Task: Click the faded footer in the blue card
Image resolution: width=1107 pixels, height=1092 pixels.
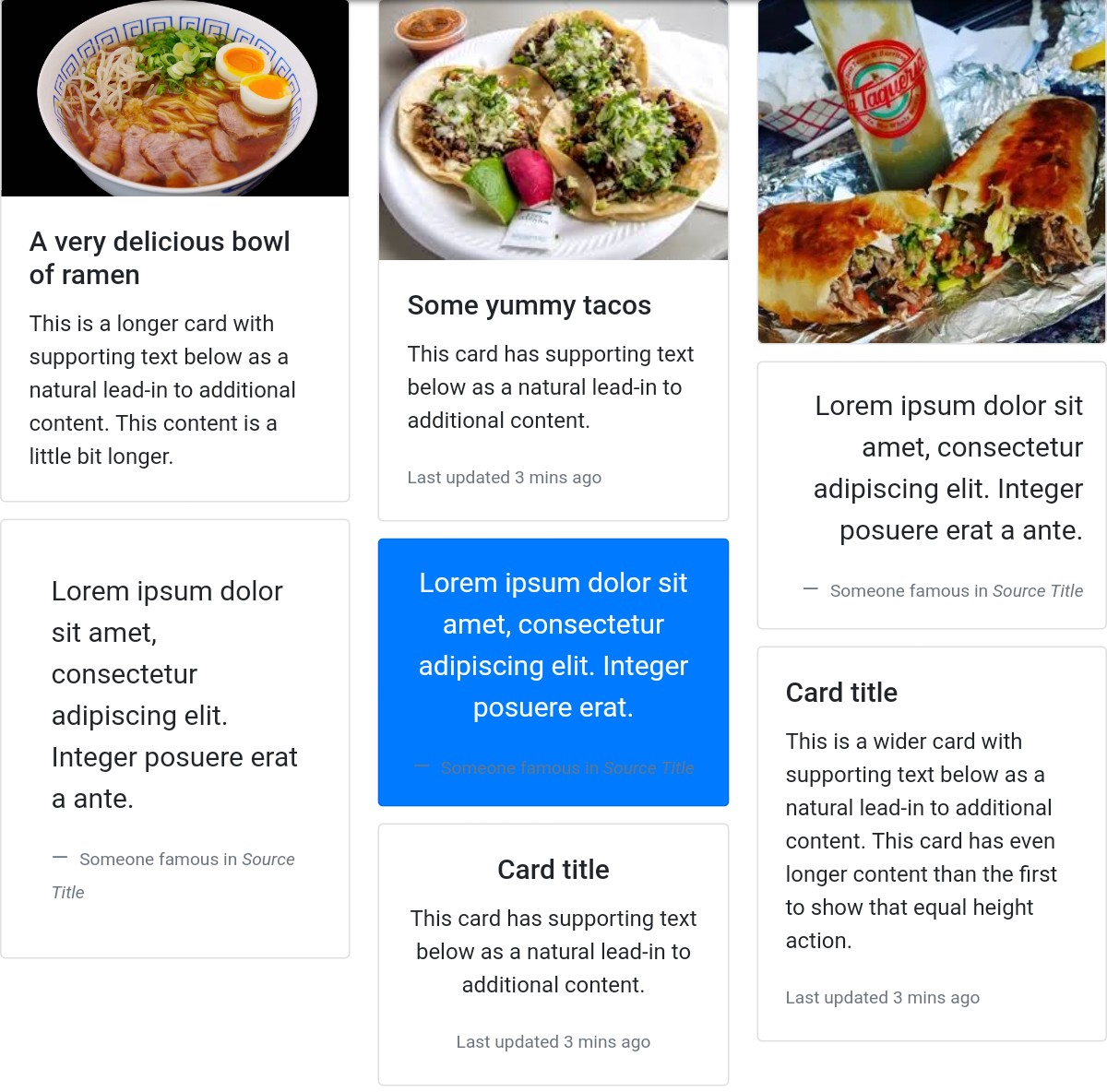Action: point(553,768)
